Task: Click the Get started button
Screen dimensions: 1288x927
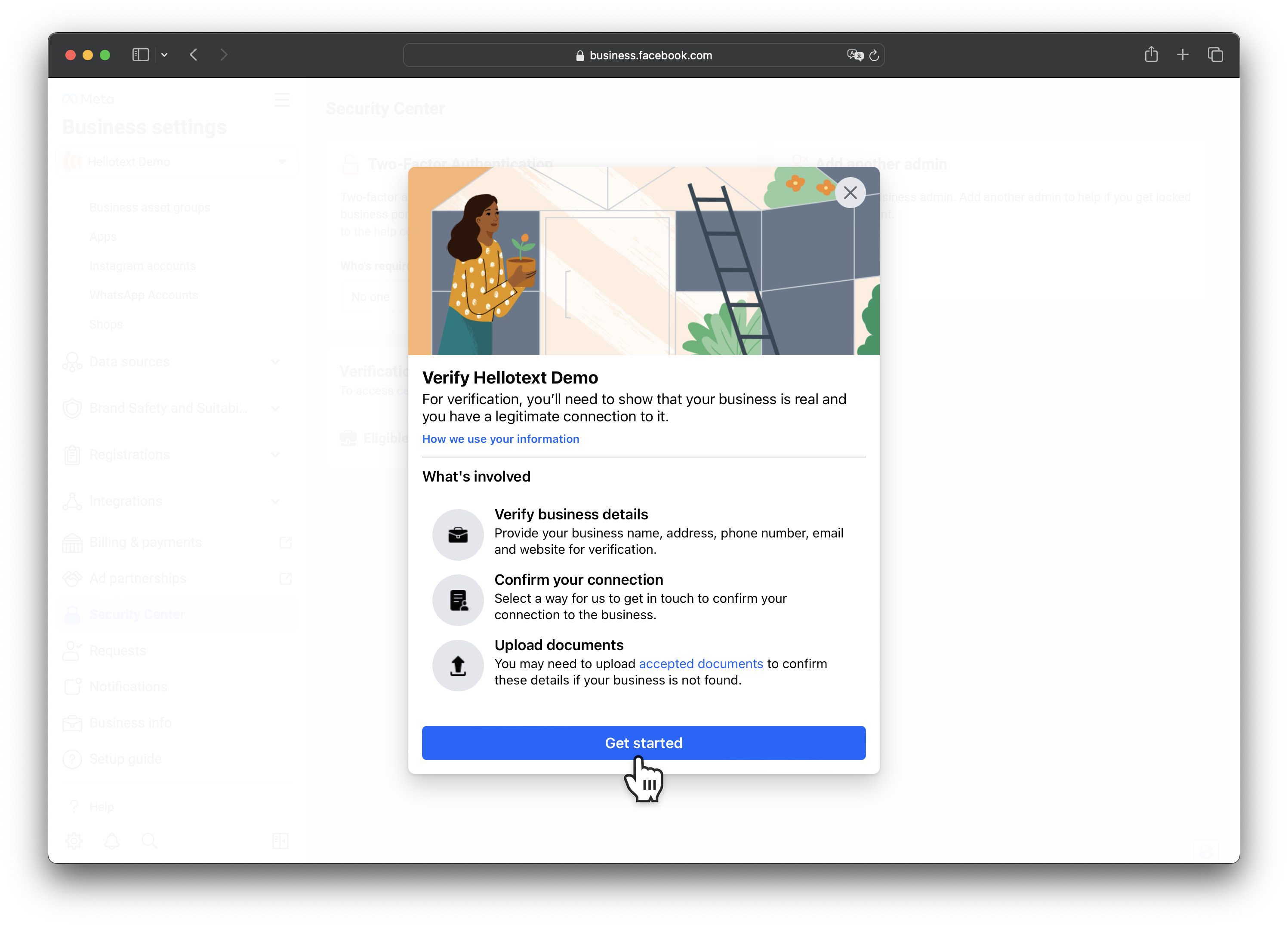Action: 644,743
